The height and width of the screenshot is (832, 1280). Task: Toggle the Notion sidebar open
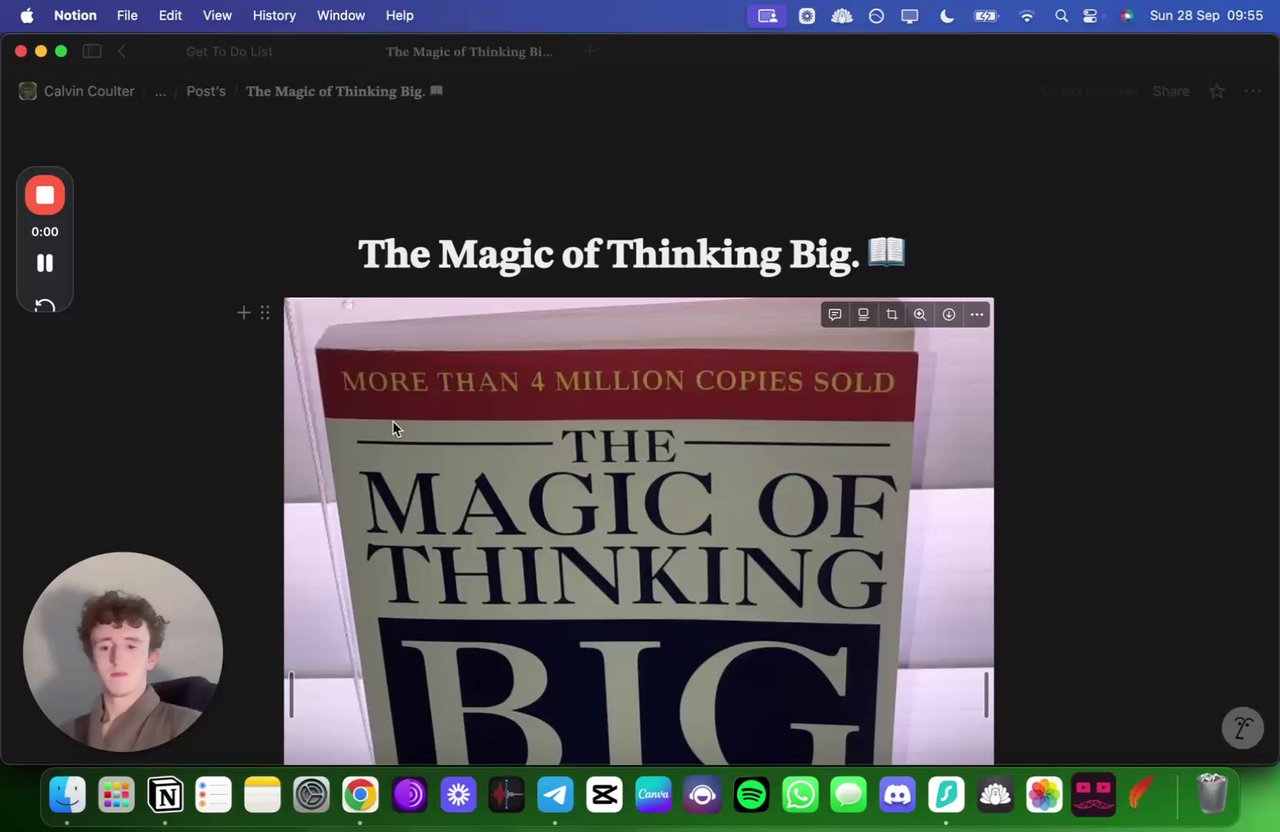click(x=92, y=51)
